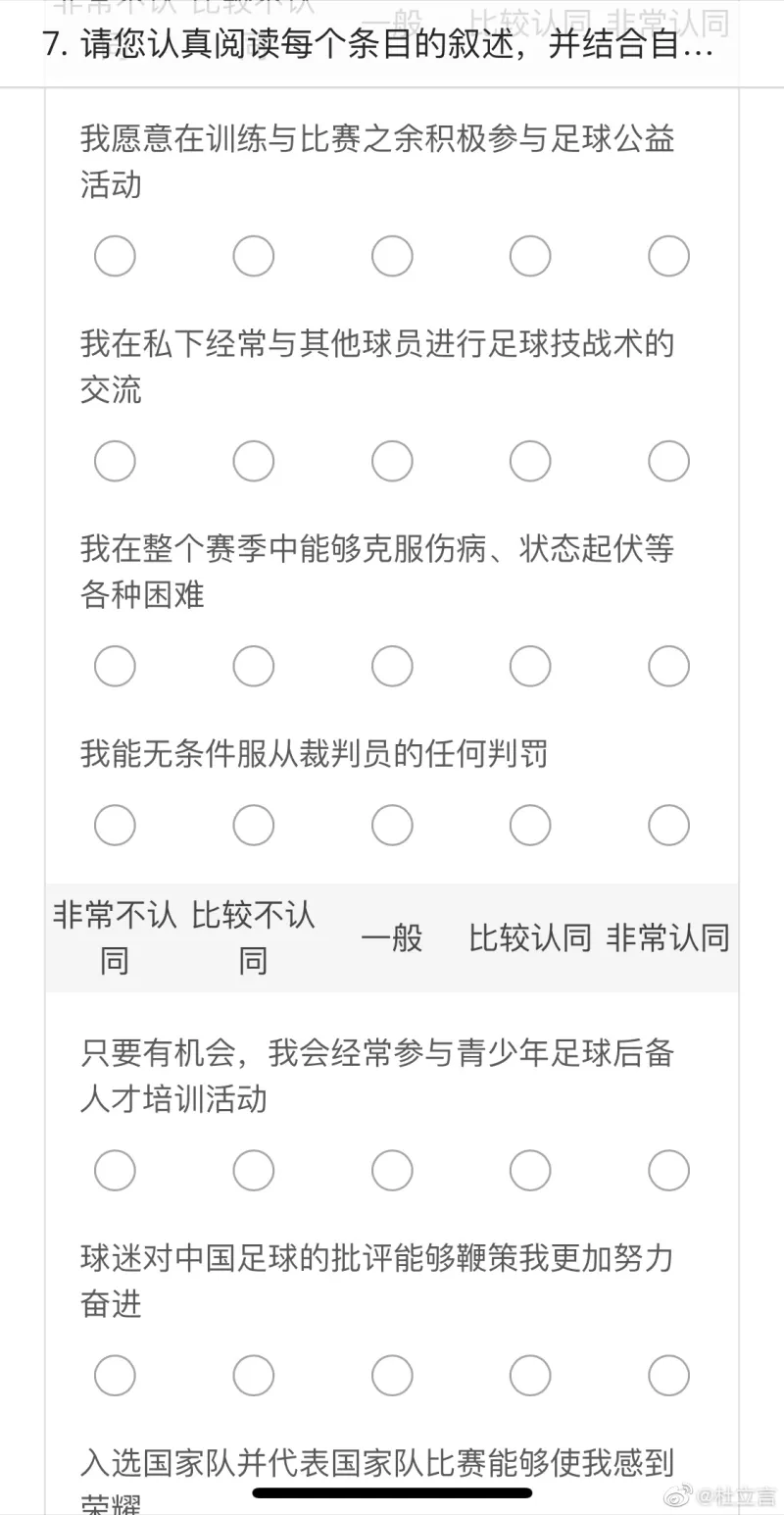Pick 比较认同 for 克服伤病、状态起伏 statement

[530, 667]
